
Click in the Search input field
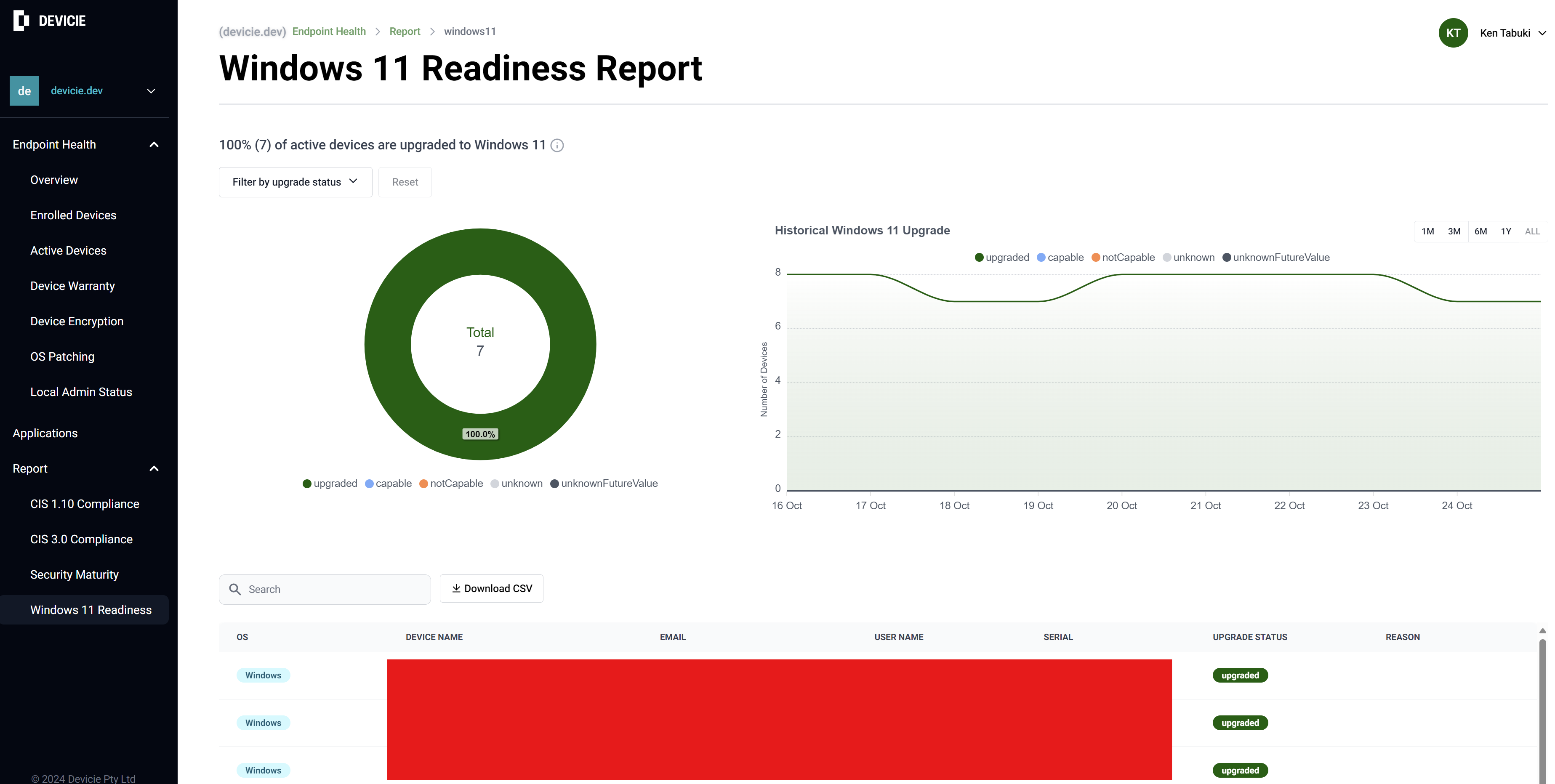pyautogui.click(x=325, y=590)
